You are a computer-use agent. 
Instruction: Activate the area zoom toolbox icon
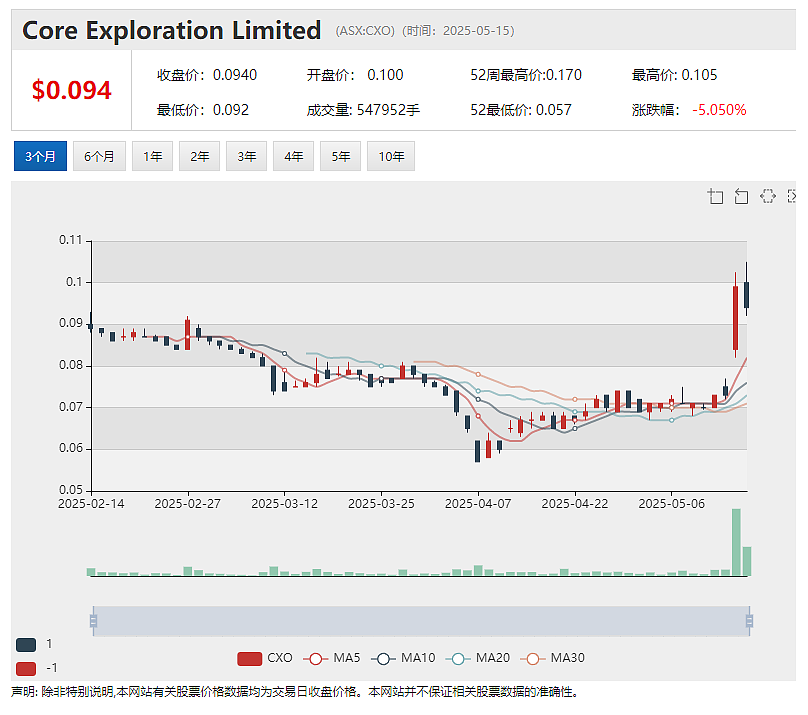715,196
